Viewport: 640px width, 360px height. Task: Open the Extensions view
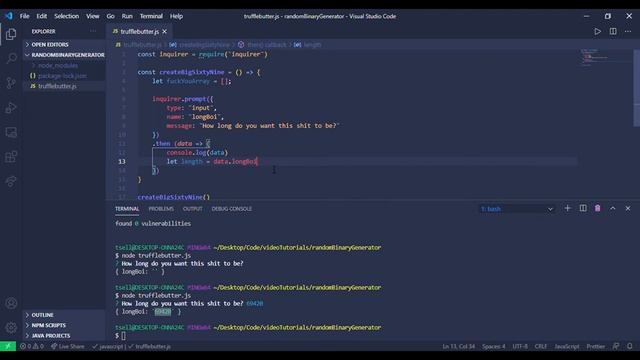pos(11,157)
